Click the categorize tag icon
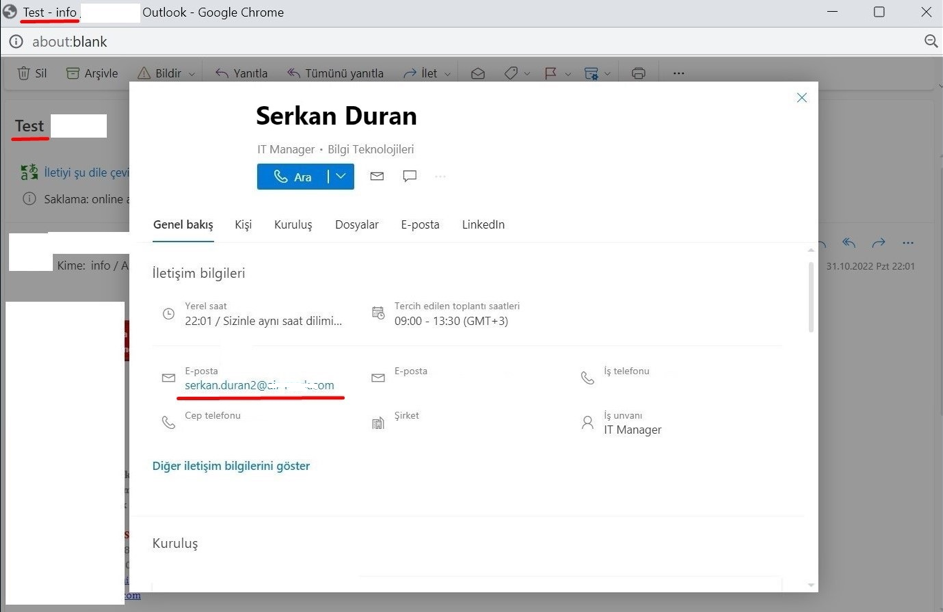This screenshot has height=612, width=943. (511, 73)
